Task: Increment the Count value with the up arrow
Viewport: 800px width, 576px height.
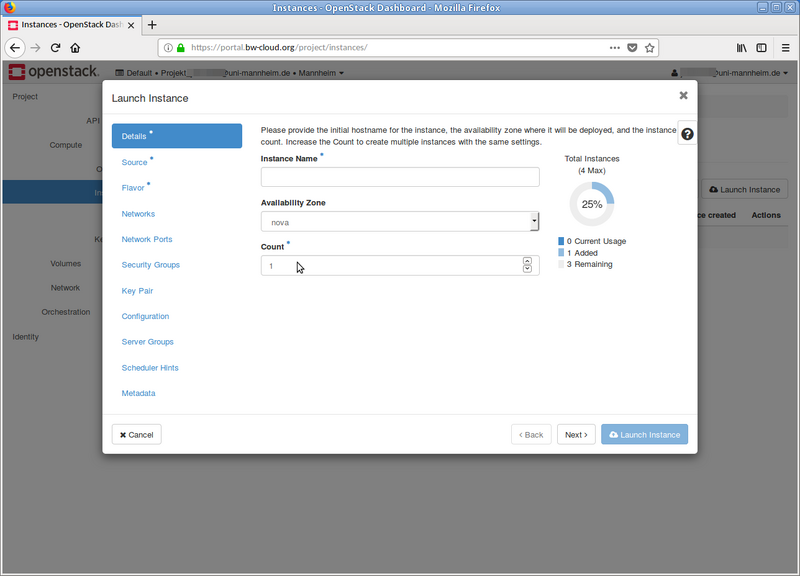Action: click(x=527, y=260)
